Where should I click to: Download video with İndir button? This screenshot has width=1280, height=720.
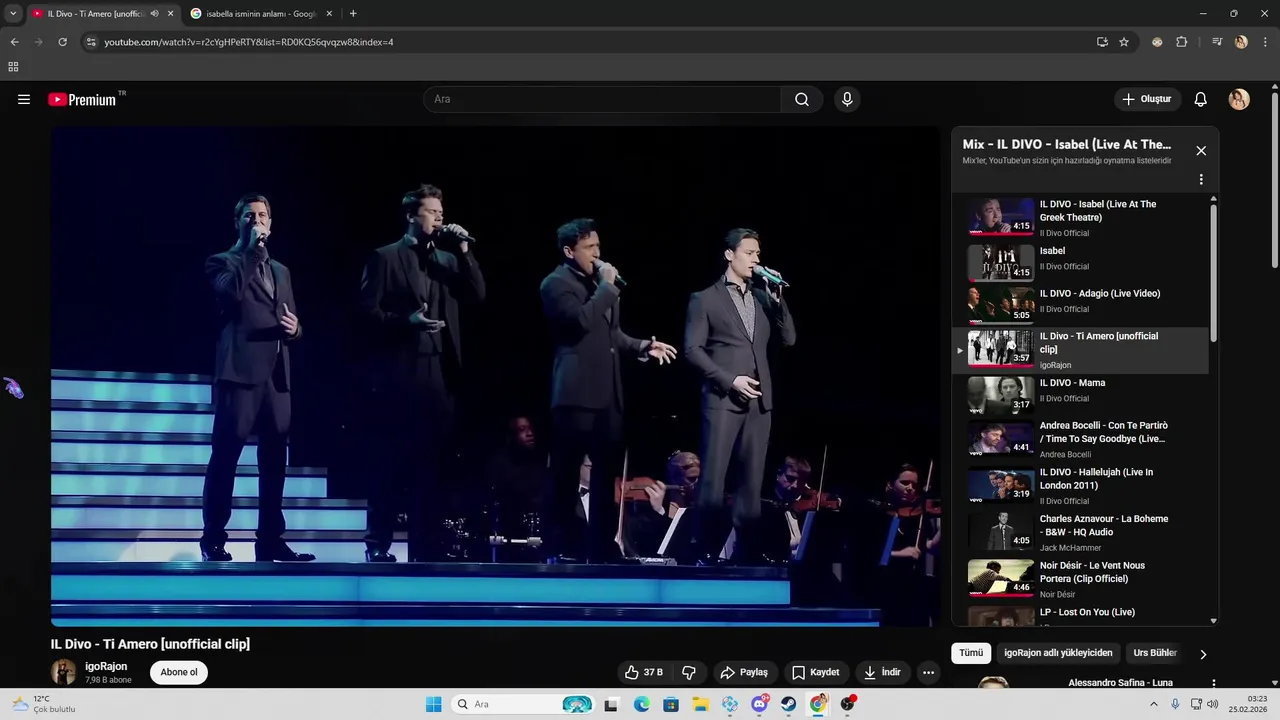(x=883, y=672)
